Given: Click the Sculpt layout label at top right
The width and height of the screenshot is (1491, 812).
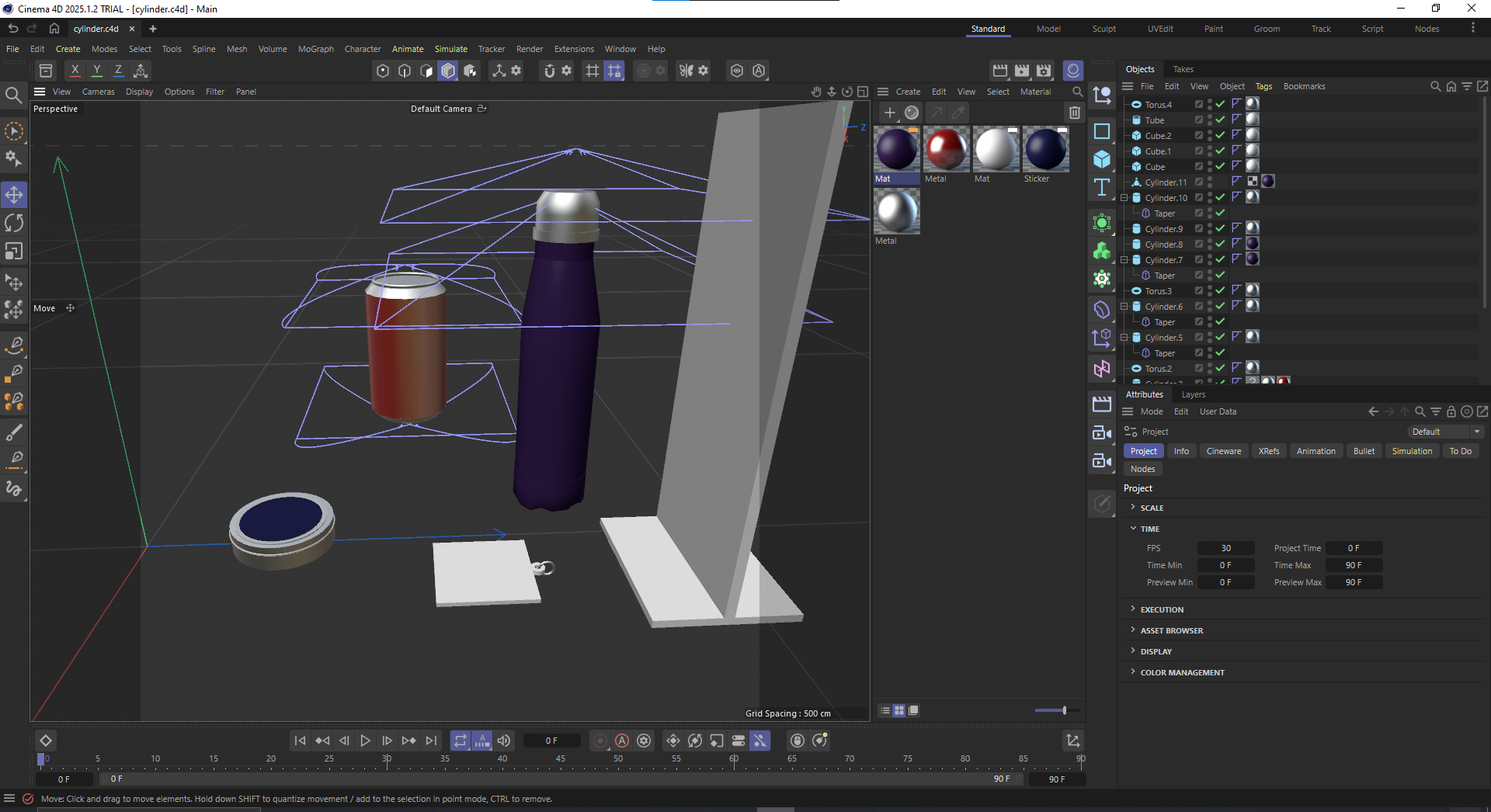Looking at the screenshot, I should (1103, 29).
